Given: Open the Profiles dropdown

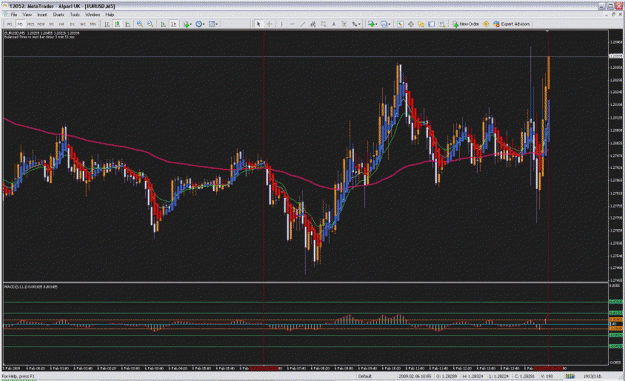Looking at the screenshot, I should 385,24.
